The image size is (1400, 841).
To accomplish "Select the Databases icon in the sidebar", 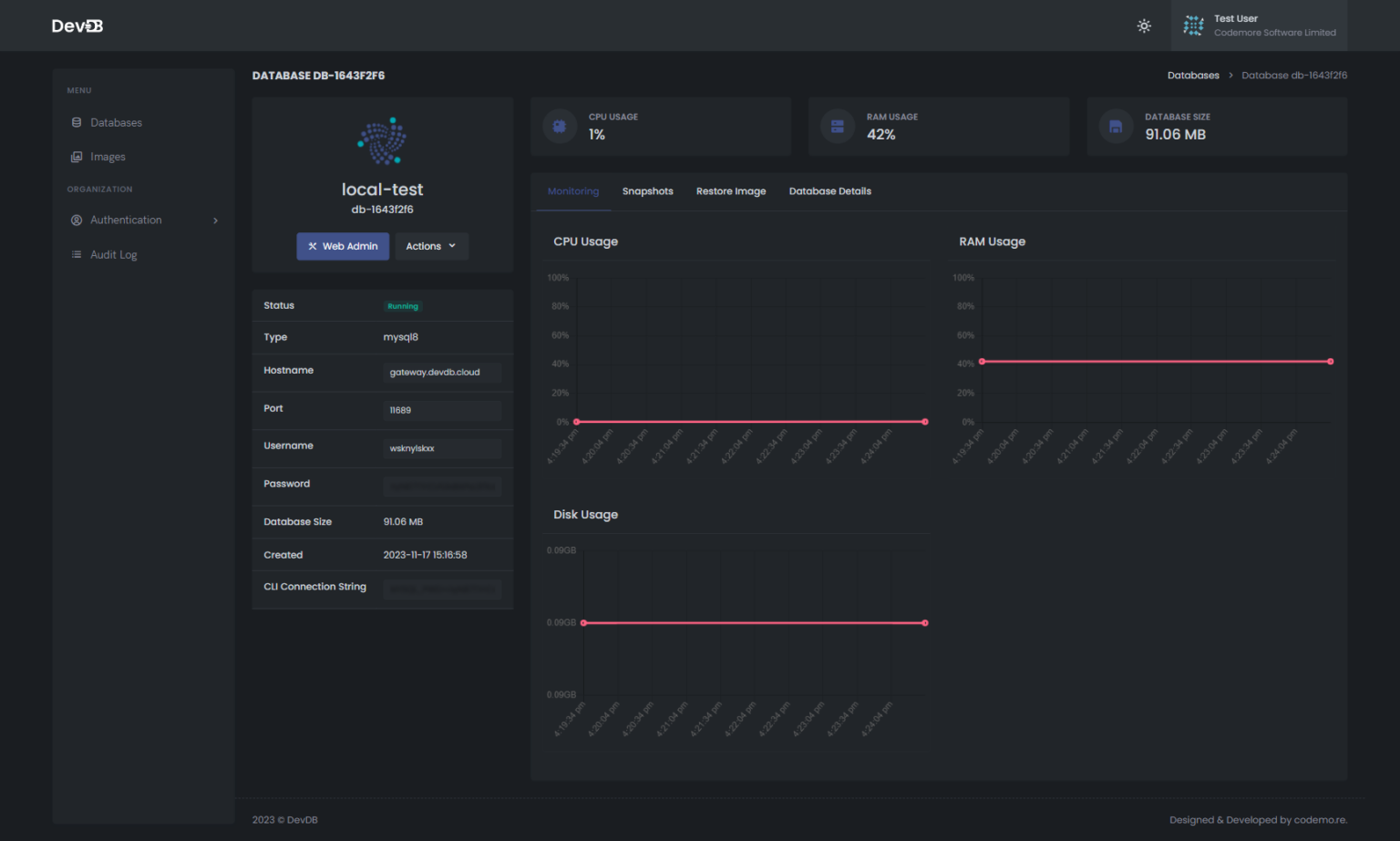I will click(77, 122).
